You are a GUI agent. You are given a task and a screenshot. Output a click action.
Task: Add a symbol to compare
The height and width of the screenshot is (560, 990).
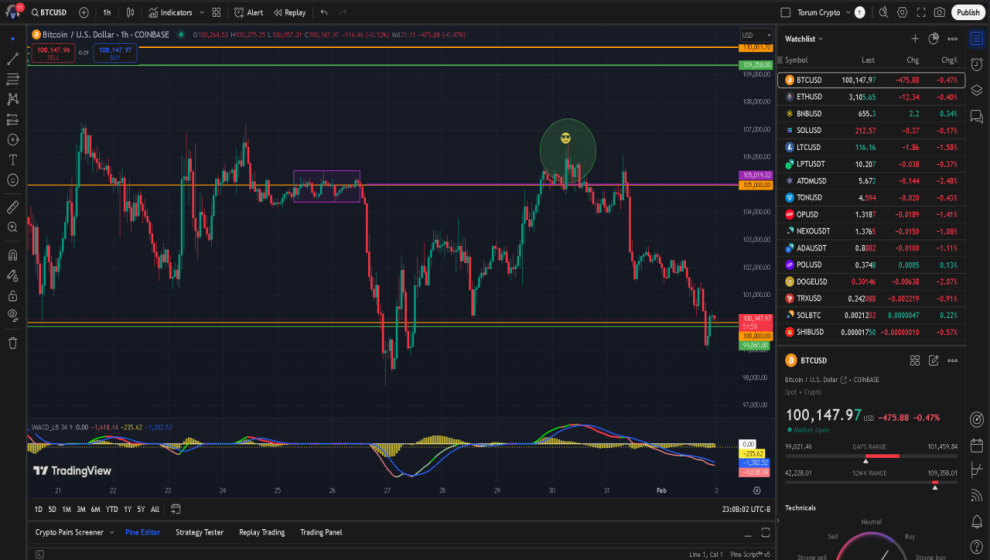[83, 12]
